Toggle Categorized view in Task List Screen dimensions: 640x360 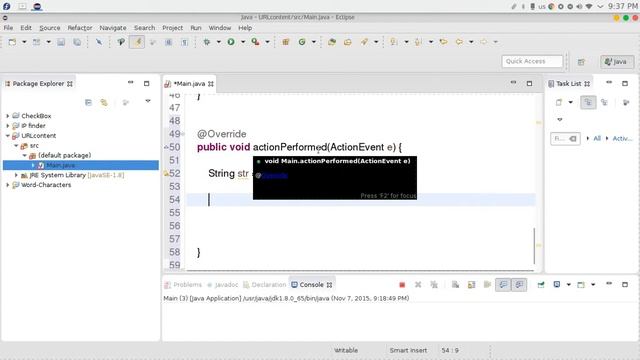[588, 102]
